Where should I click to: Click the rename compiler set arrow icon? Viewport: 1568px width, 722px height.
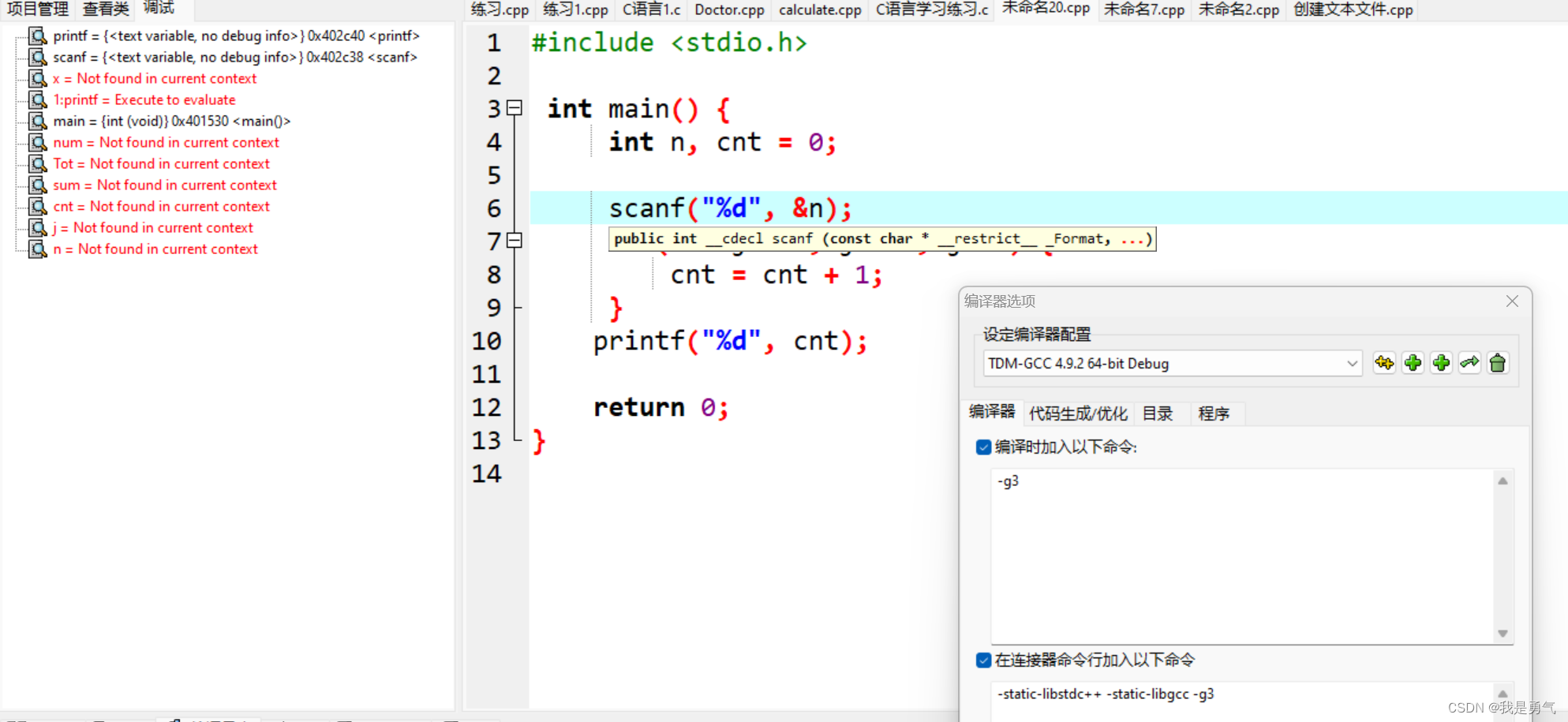[x=1469, y=363]
